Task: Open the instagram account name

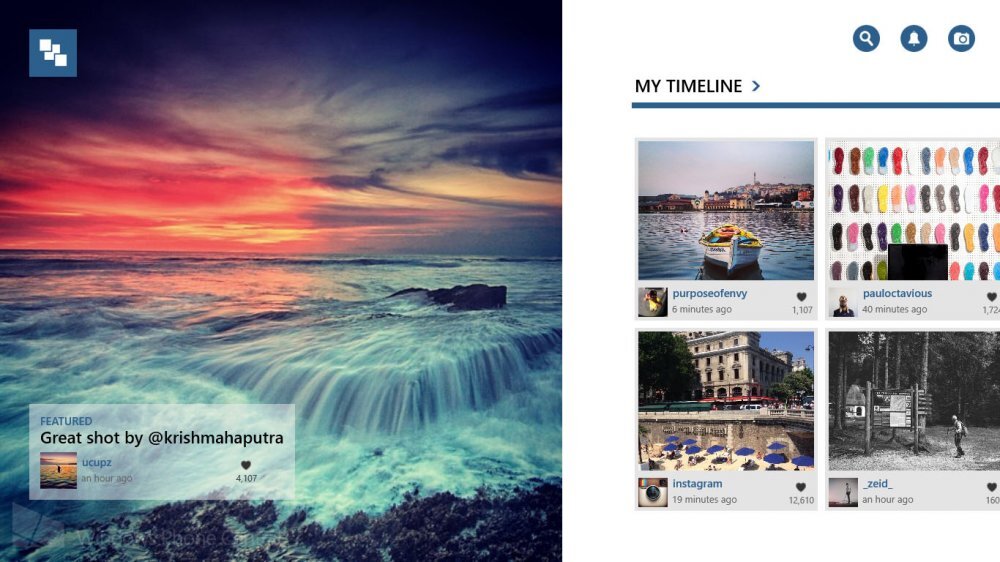Action: pyautogui.click(x=697, y=484)
